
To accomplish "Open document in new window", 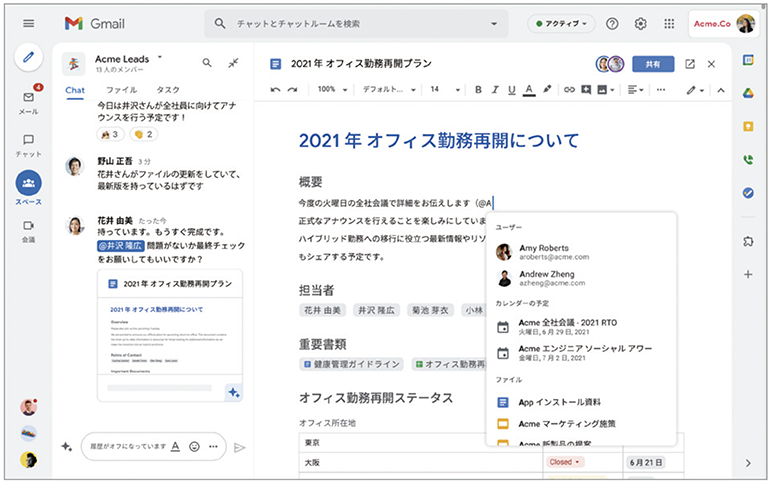I will (690, 64).
